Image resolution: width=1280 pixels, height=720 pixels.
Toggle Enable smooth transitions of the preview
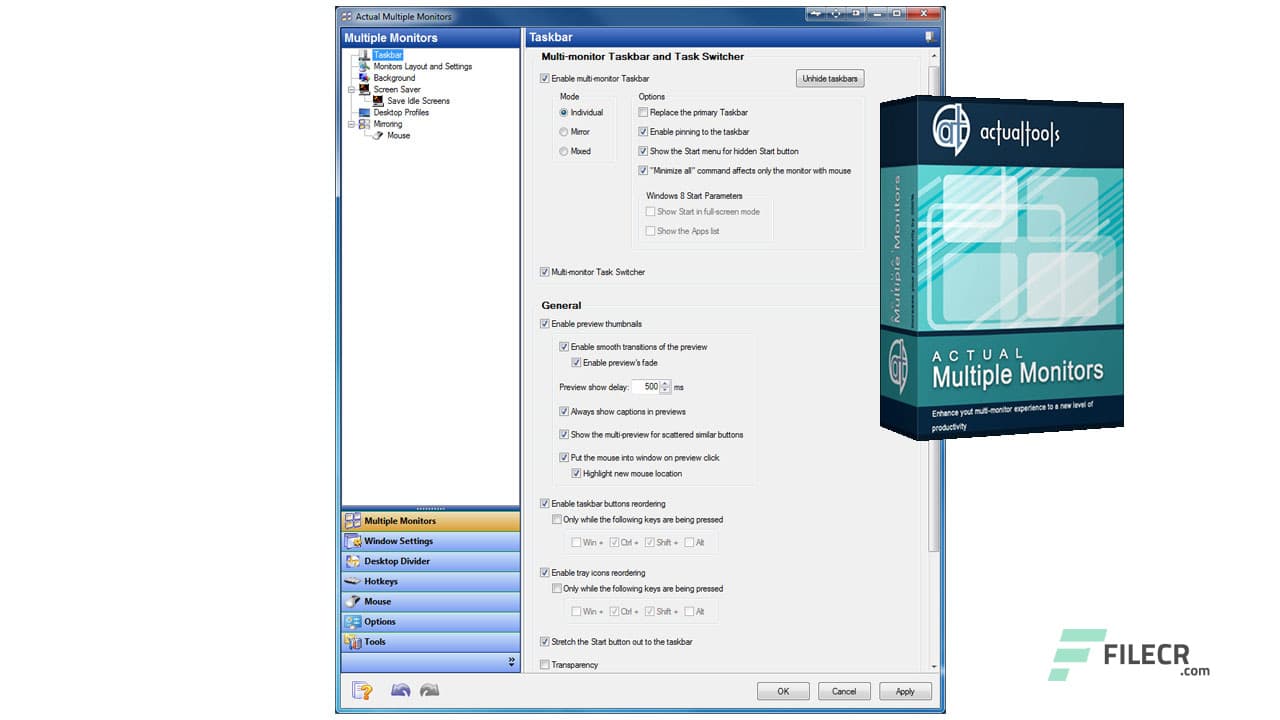[564, 347]
